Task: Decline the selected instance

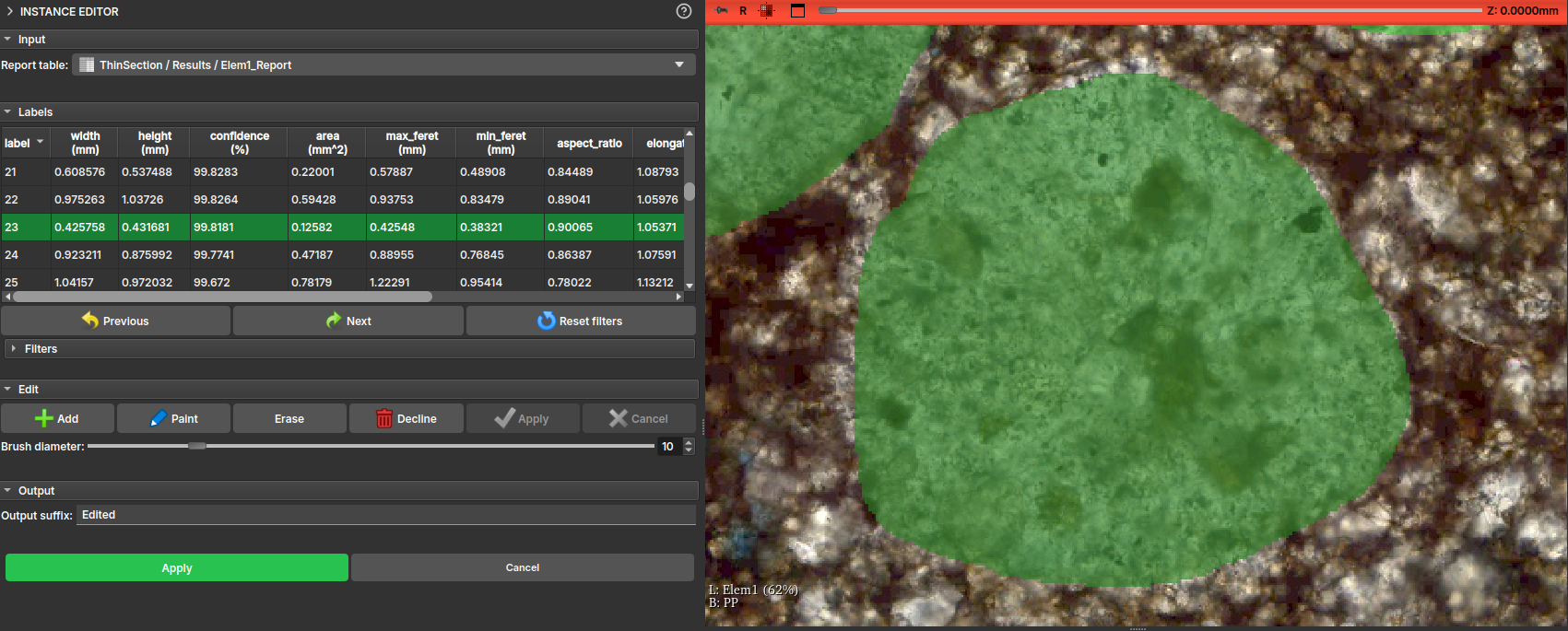Action: coord(407,418)
